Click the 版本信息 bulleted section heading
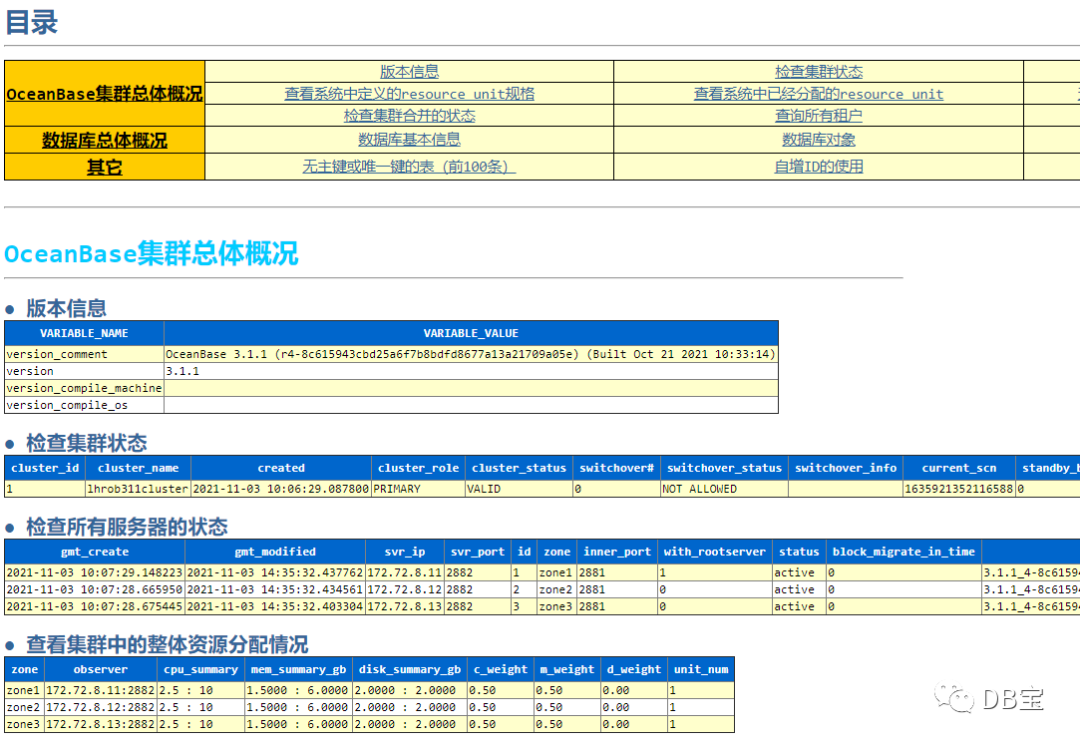 [66, 308]
